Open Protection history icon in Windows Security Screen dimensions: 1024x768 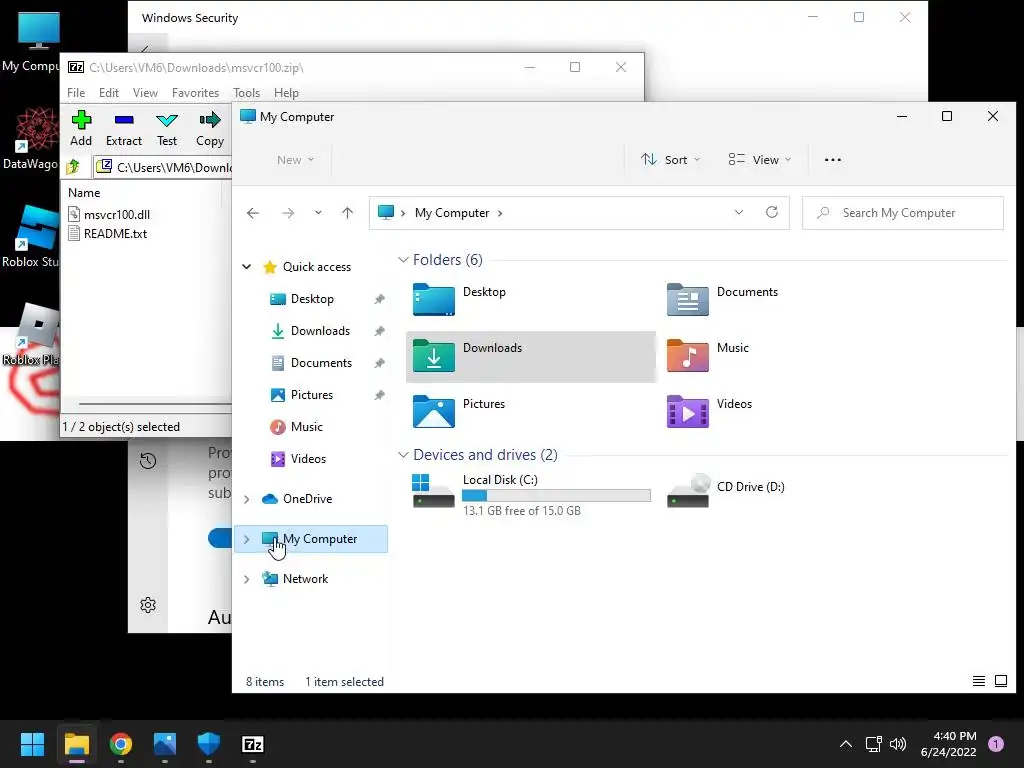point(148,461)
